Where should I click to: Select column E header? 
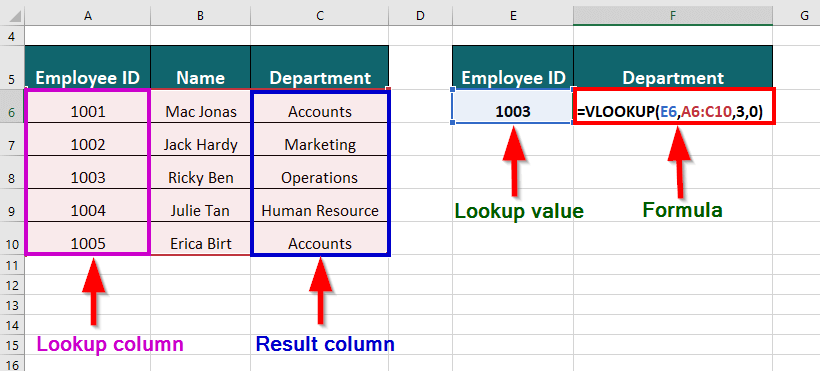[x=513, y=16]
